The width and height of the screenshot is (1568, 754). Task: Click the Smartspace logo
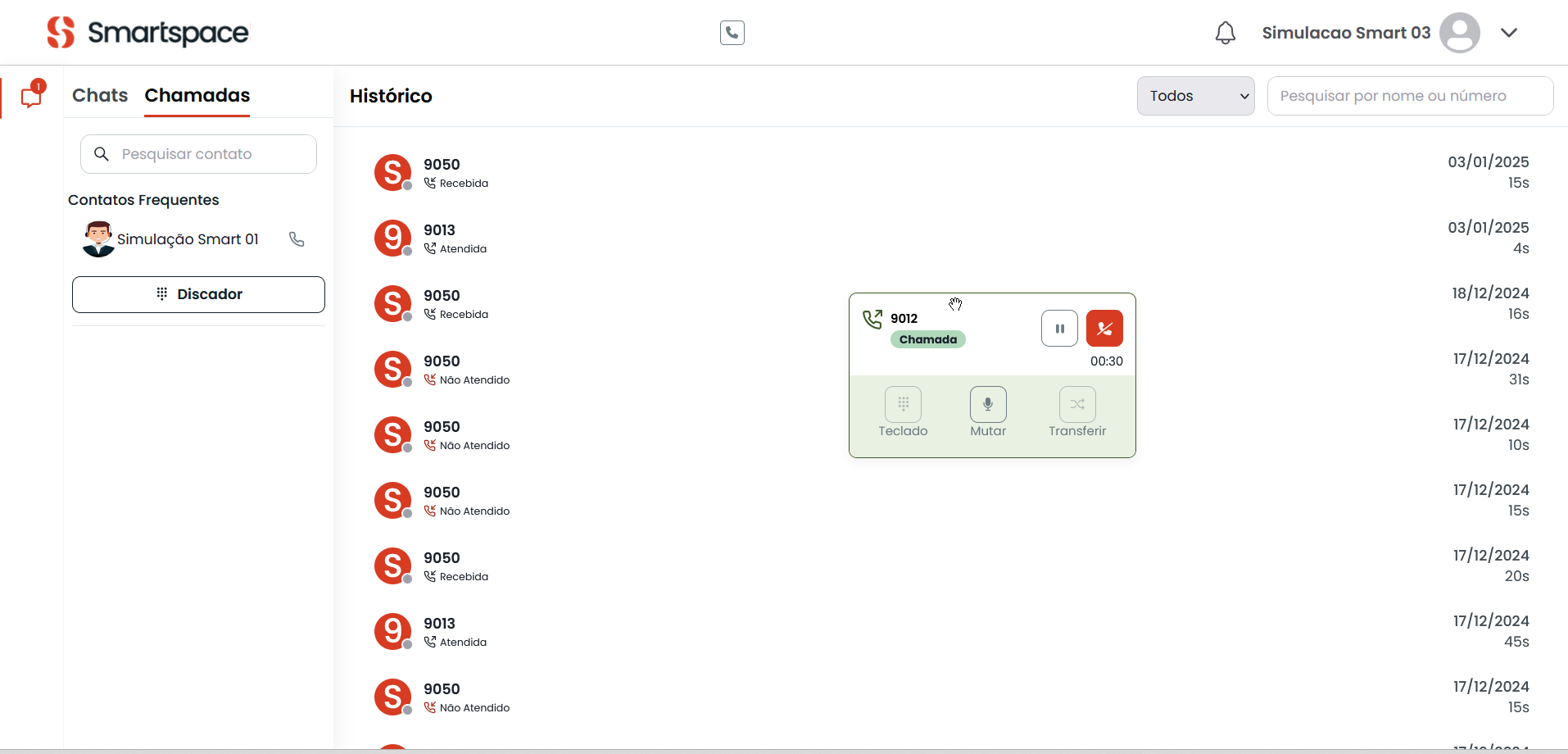click(147, 33)
